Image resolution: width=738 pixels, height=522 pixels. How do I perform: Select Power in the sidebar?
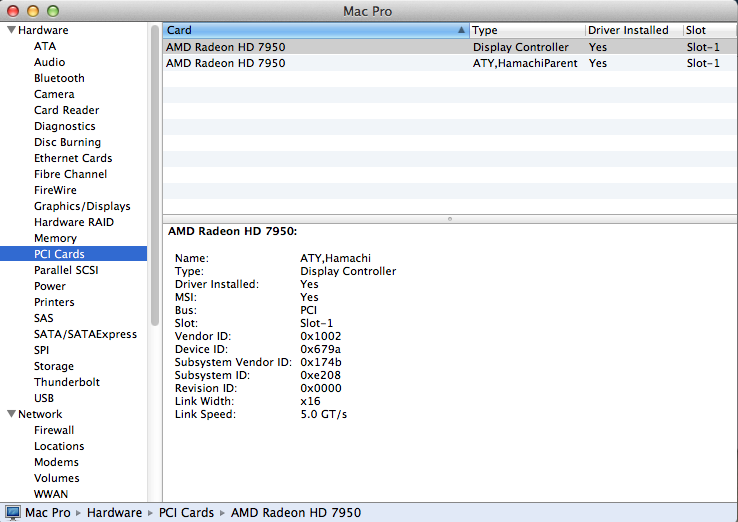coord(49,286)
